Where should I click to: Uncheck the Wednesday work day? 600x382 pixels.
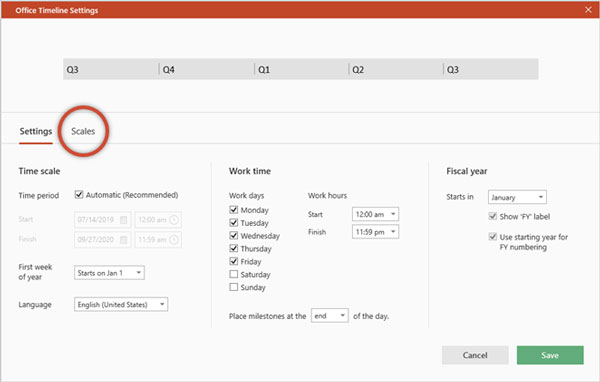click(233, 235)
